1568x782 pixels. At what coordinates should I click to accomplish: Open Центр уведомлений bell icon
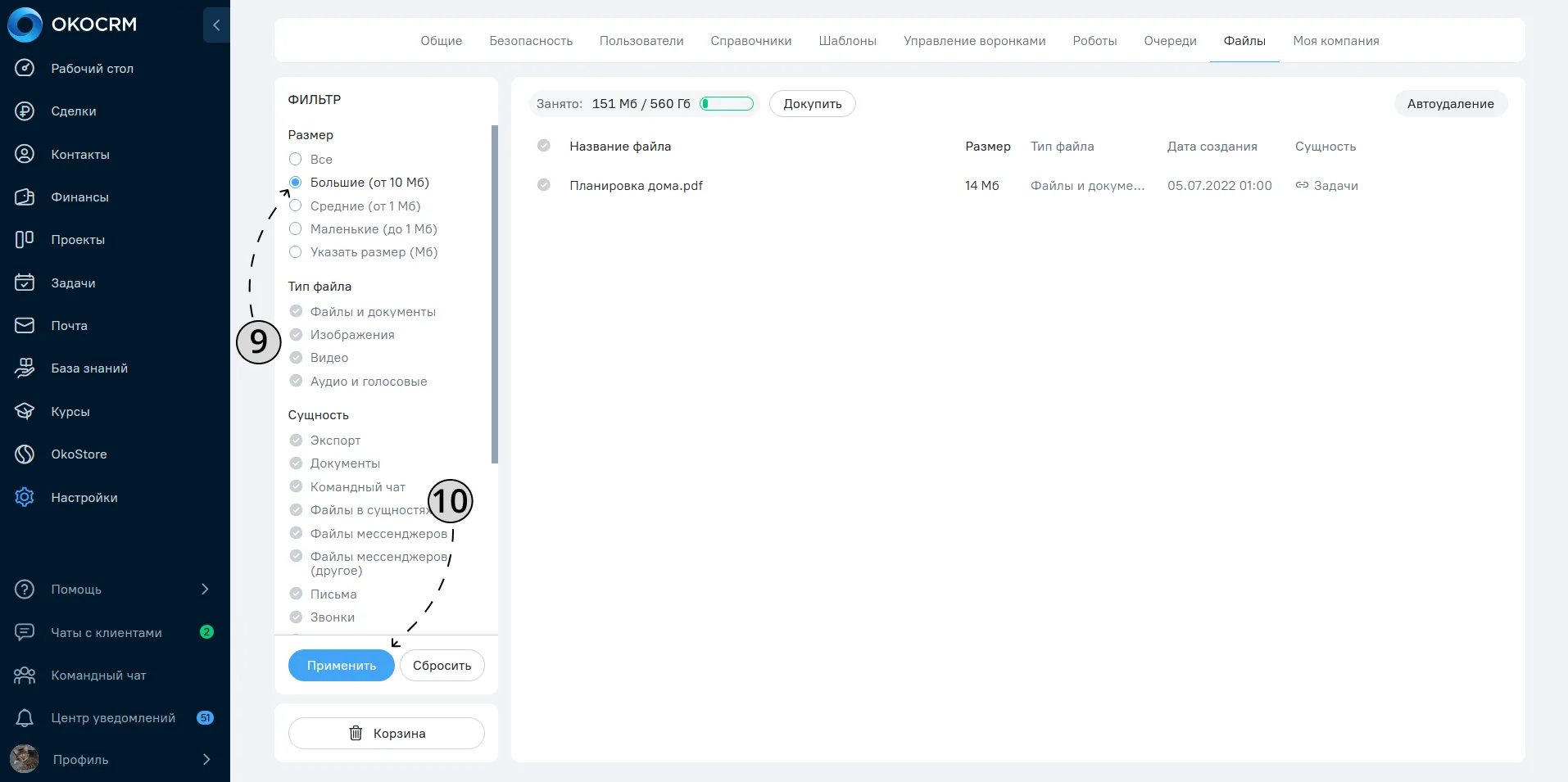[25, 718]
